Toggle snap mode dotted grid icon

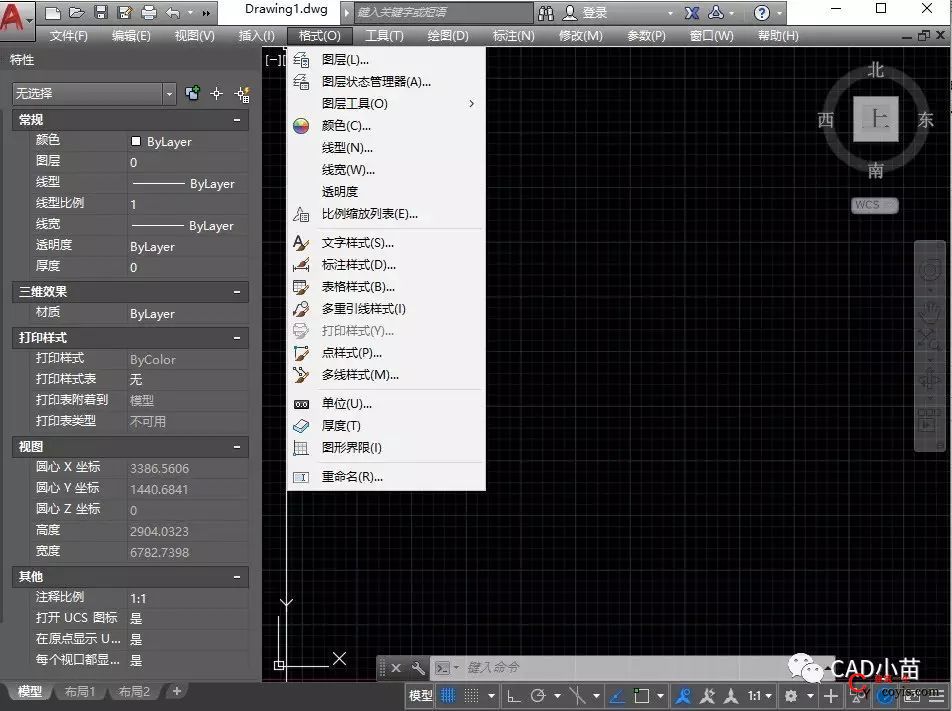coord(471,696)
